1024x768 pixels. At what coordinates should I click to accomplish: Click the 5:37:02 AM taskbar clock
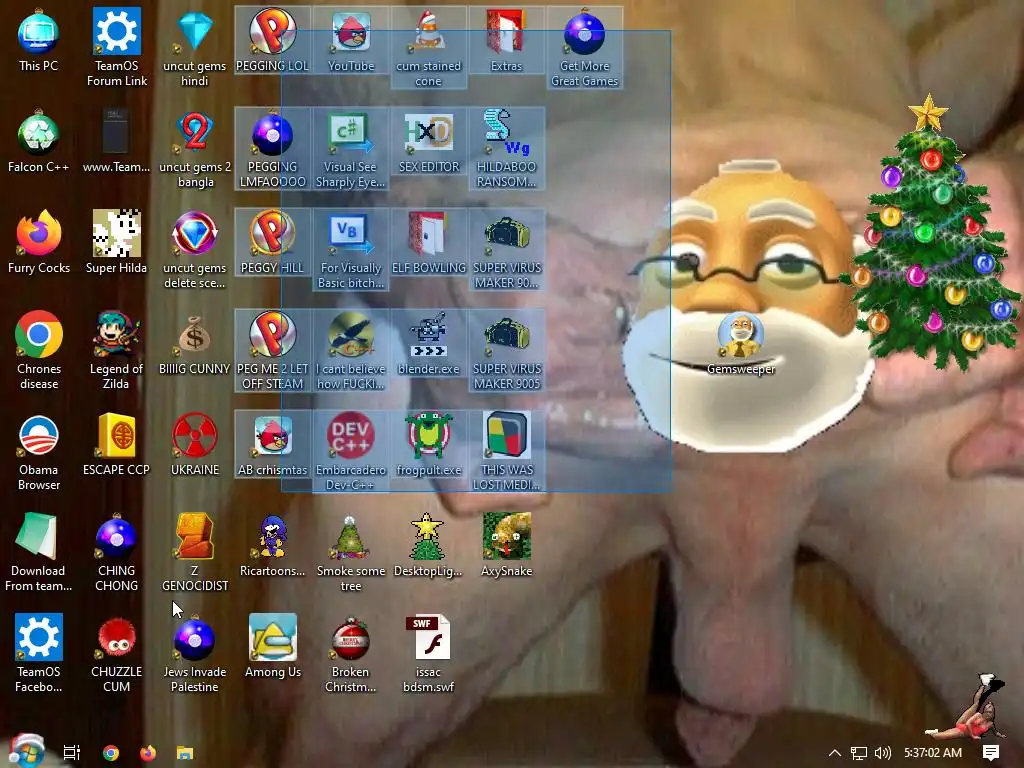(933, 753)
